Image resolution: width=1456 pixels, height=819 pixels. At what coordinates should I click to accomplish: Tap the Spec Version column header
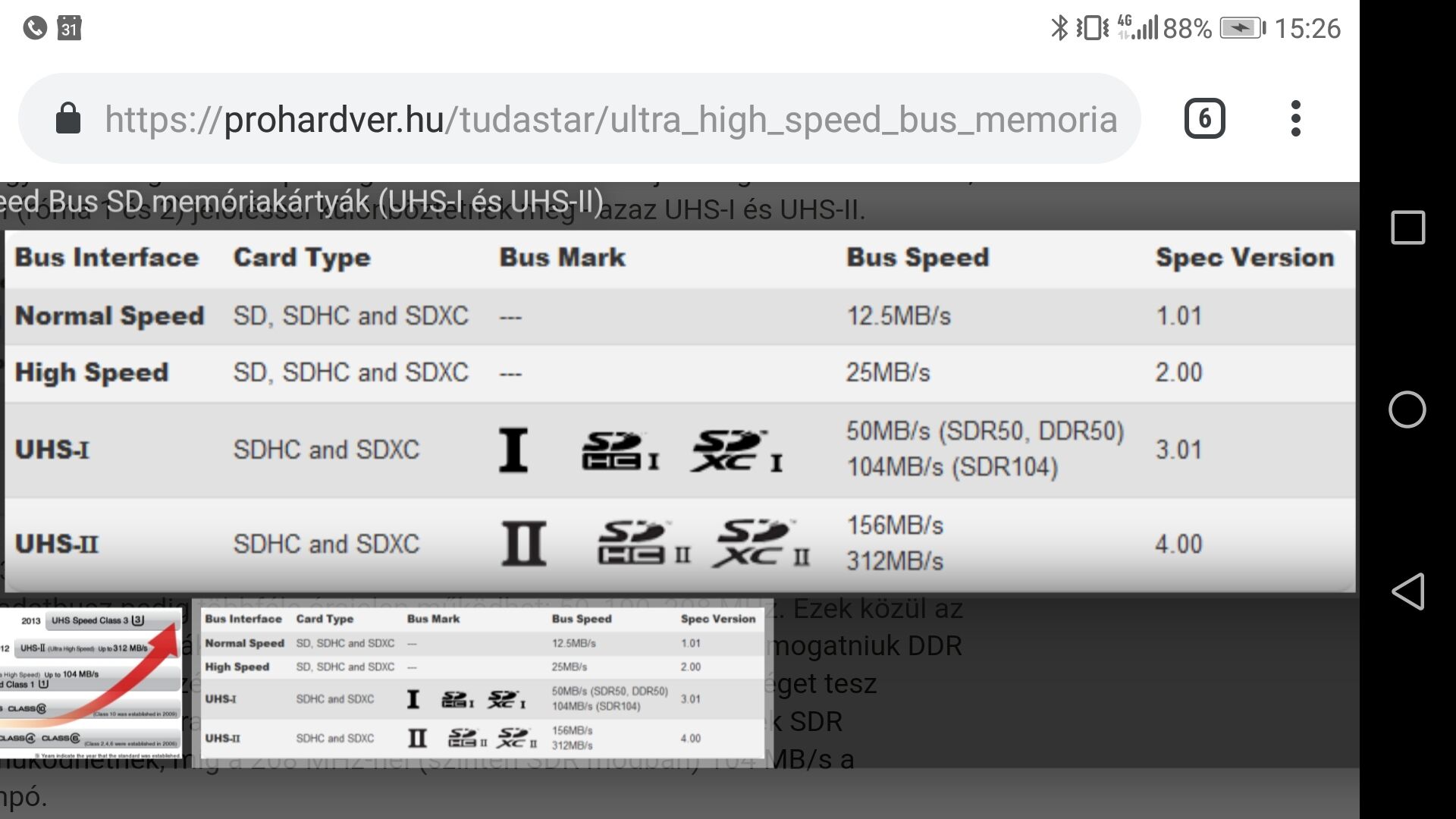[1245, 258]
